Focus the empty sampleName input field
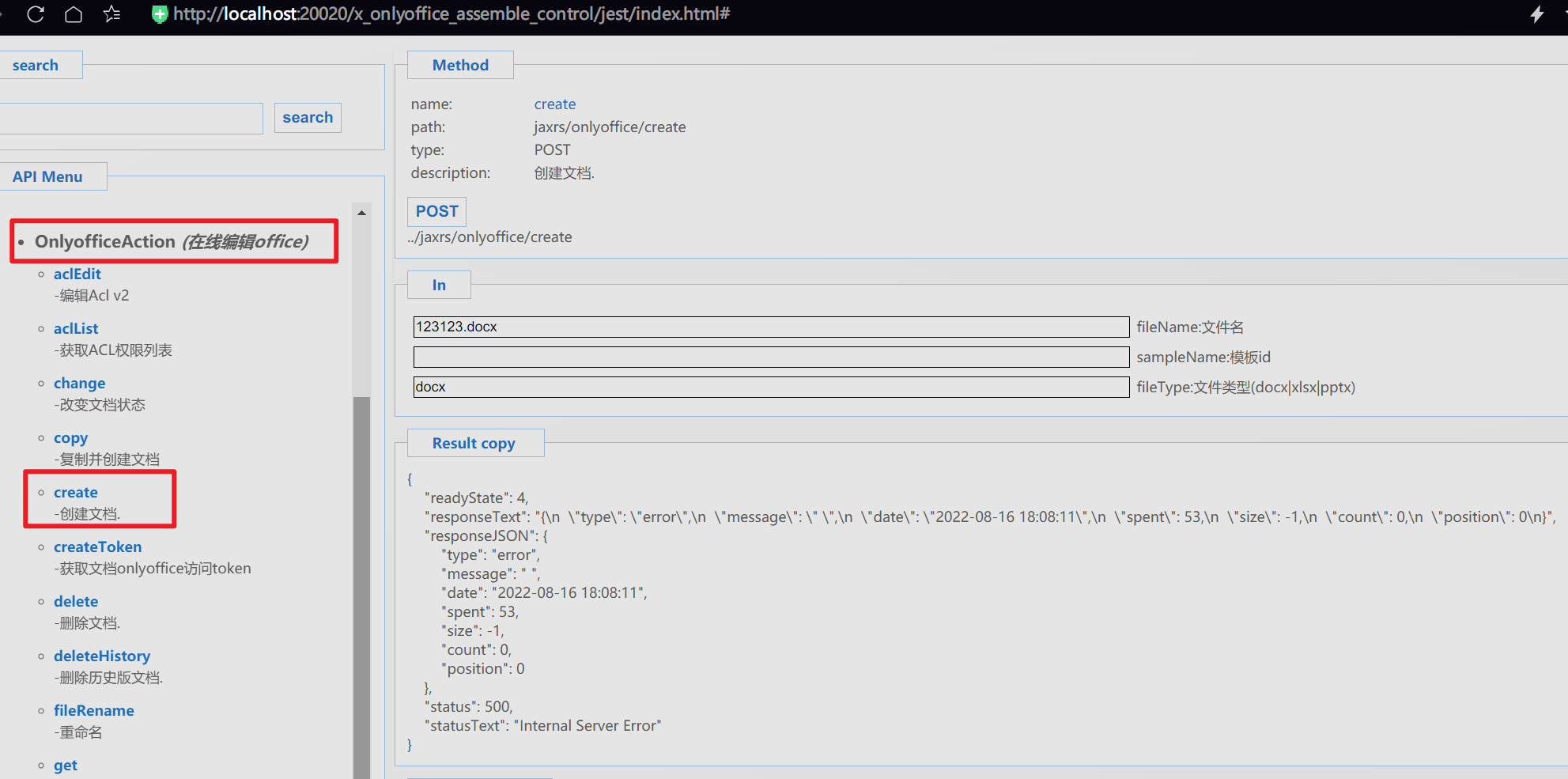 coord(770,357)
